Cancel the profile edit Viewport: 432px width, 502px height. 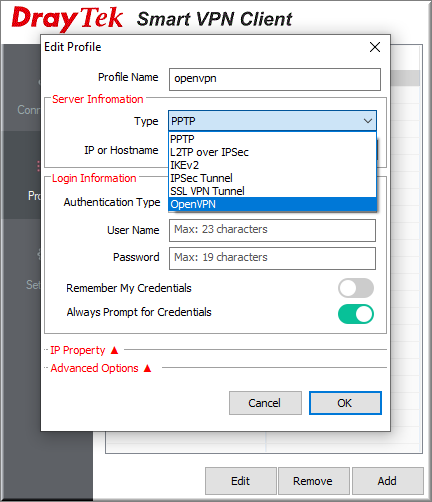pos(265,403)
